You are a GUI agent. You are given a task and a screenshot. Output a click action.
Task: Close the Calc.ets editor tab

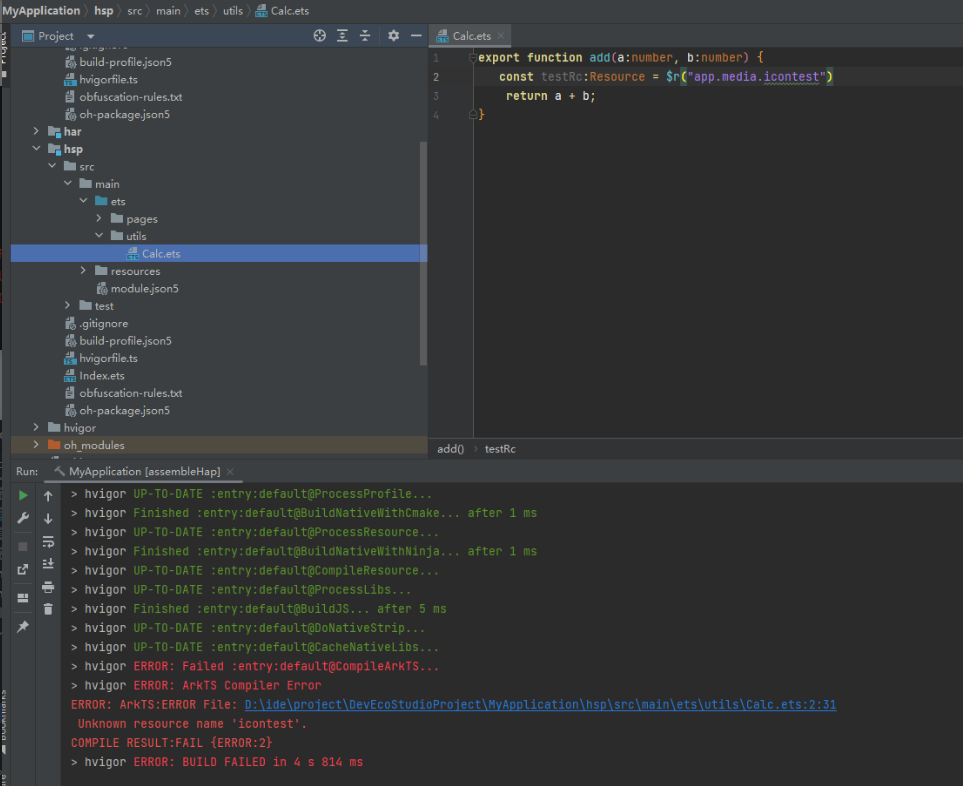501,36
